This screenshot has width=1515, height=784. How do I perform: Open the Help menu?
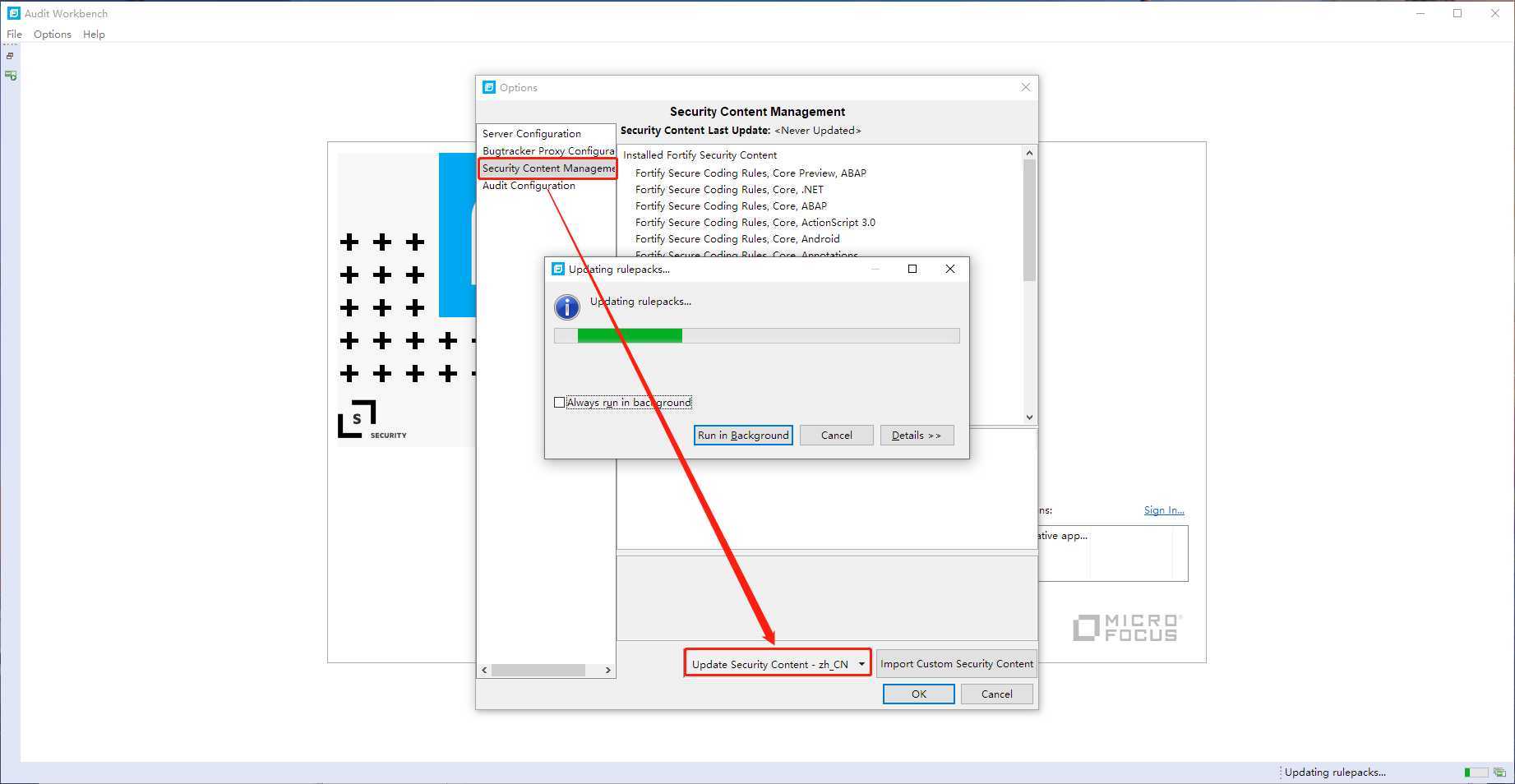point(94,35)
